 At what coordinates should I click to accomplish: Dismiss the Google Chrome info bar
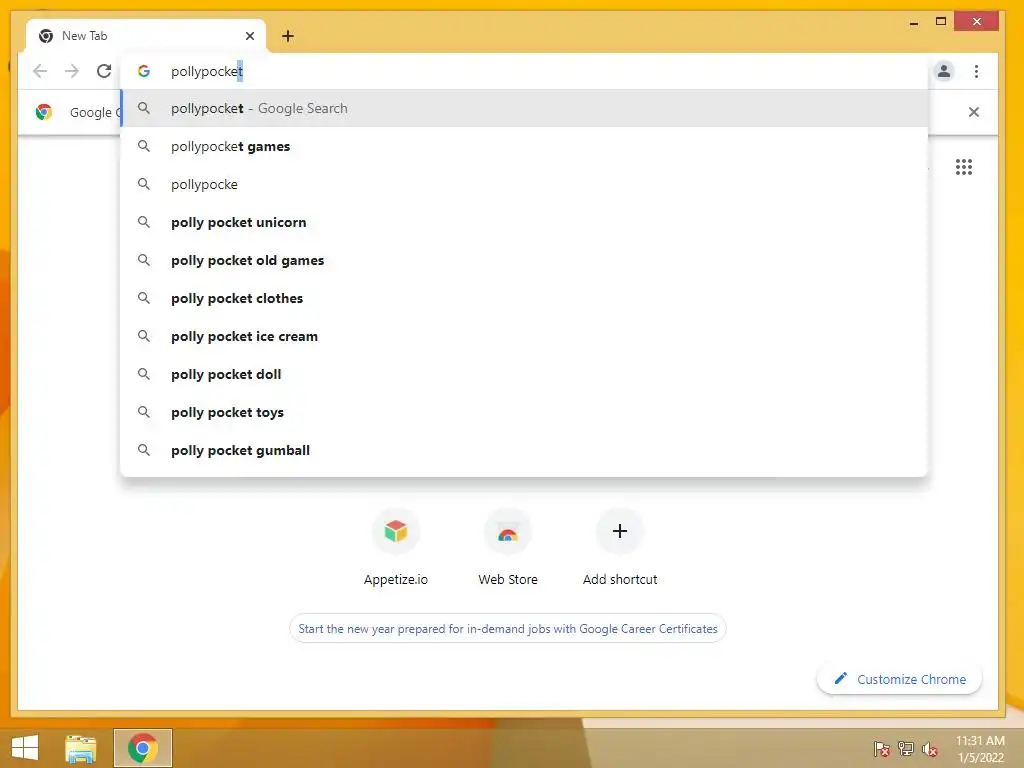[x=974, y=112]
